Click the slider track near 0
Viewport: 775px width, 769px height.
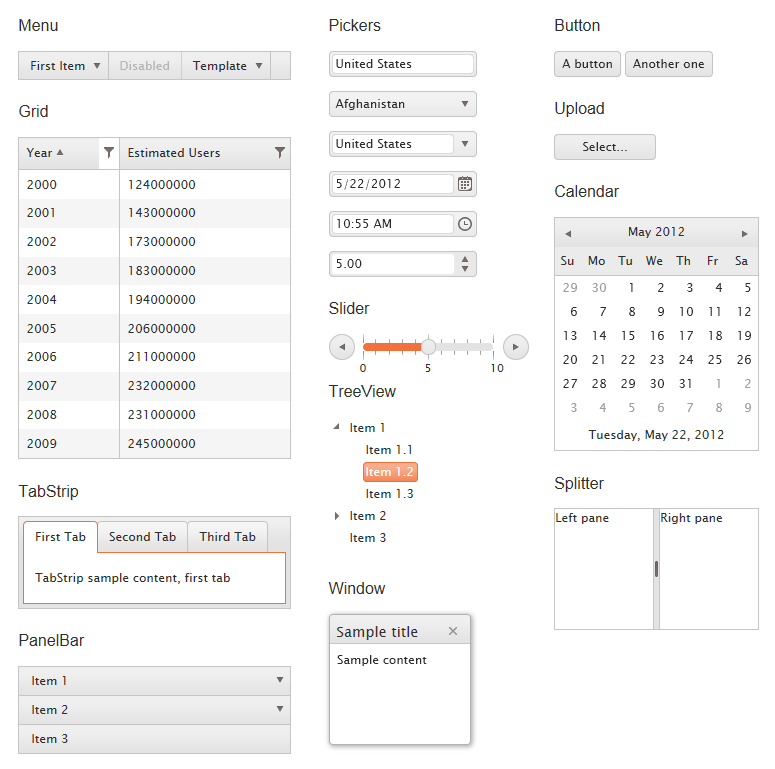click(368, 347)
